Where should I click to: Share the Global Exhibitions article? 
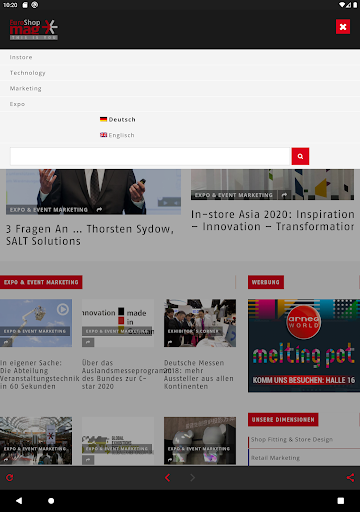pos(88,460)
